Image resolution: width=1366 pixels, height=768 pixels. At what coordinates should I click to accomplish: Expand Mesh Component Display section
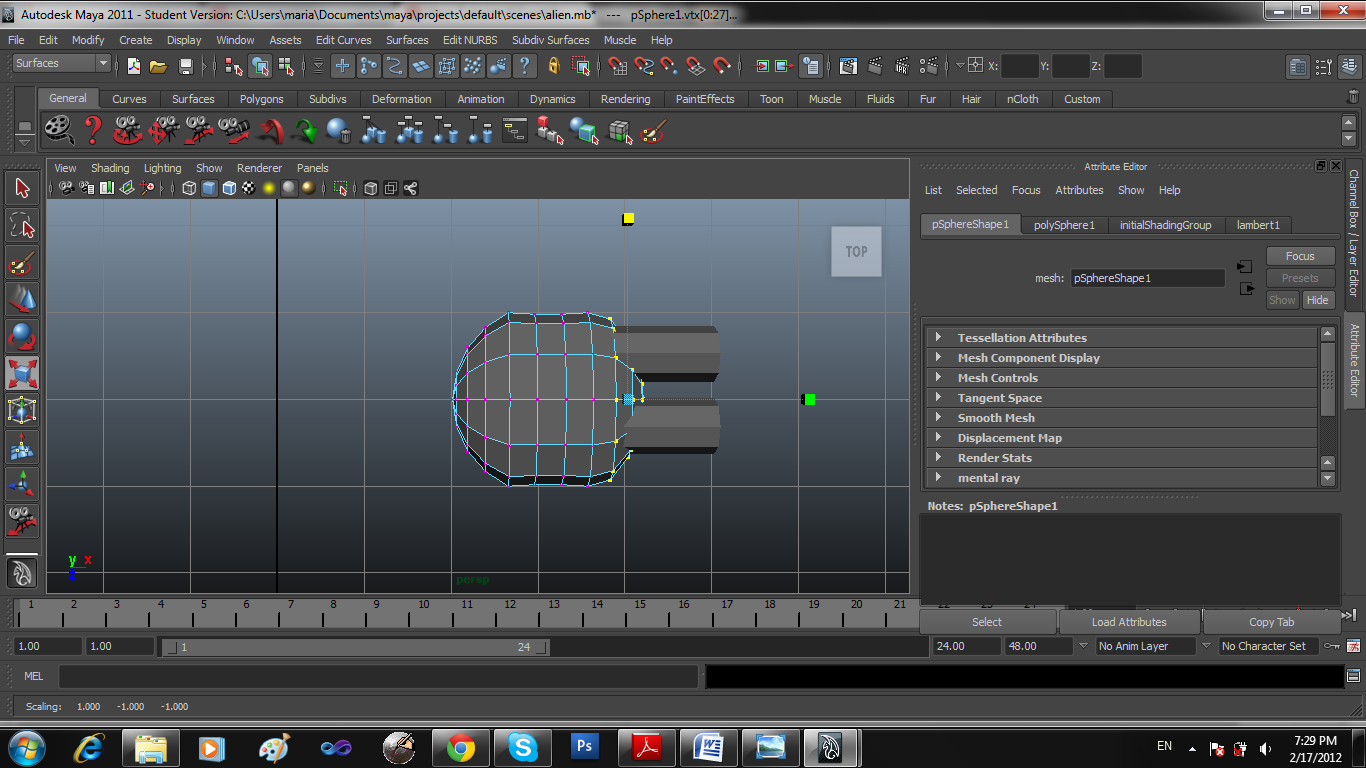[x=1120, y=358]
